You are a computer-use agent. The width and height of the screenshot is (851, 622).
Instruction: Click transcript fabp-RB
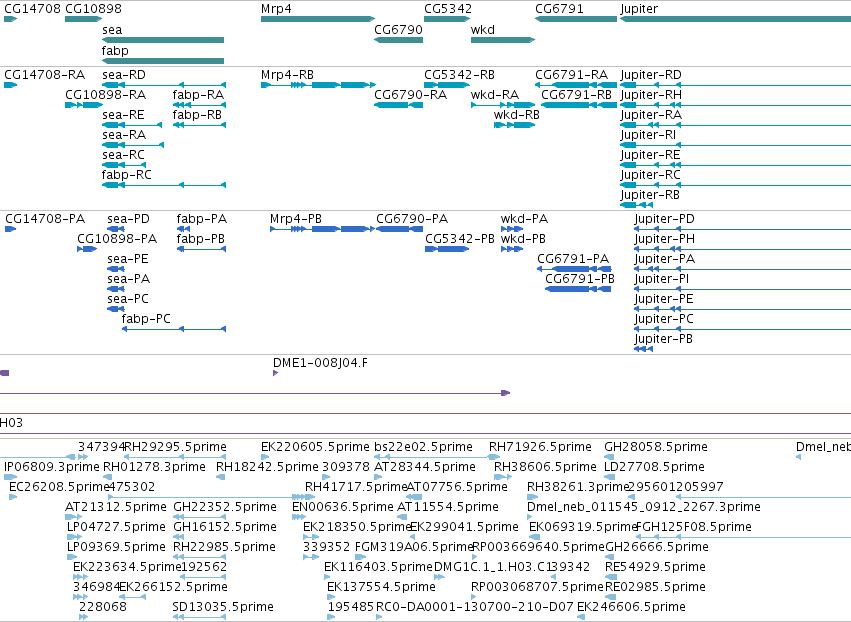click(x=199, y=125)
